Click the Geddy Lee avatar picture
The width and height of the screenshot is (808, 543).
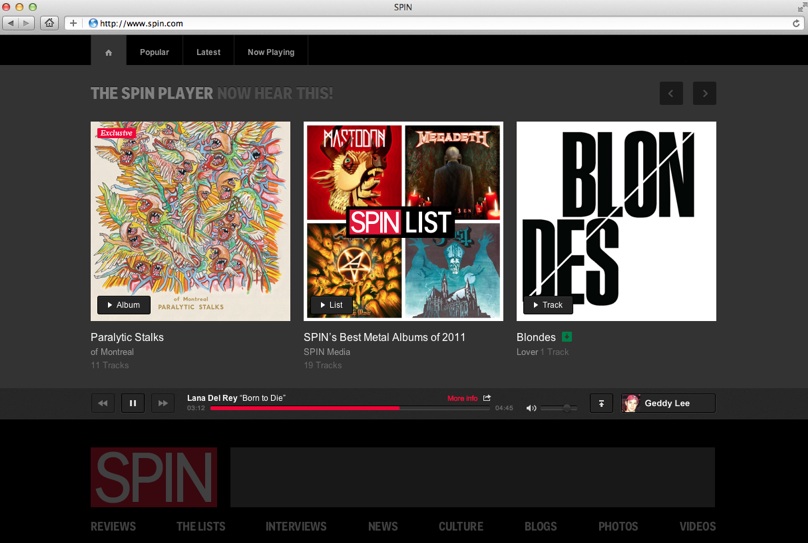pyautogui.click(x=631, y=403)
